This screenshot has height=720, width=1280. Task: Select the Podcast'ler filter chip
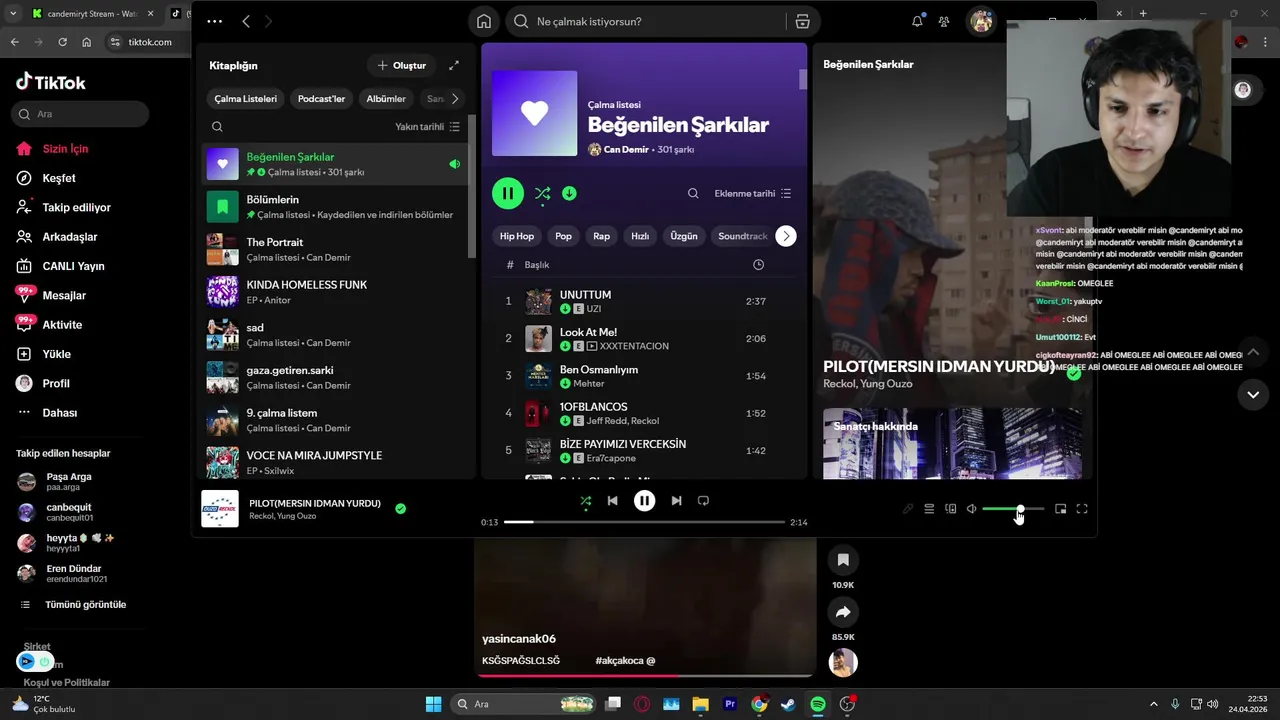coord(321,99)
